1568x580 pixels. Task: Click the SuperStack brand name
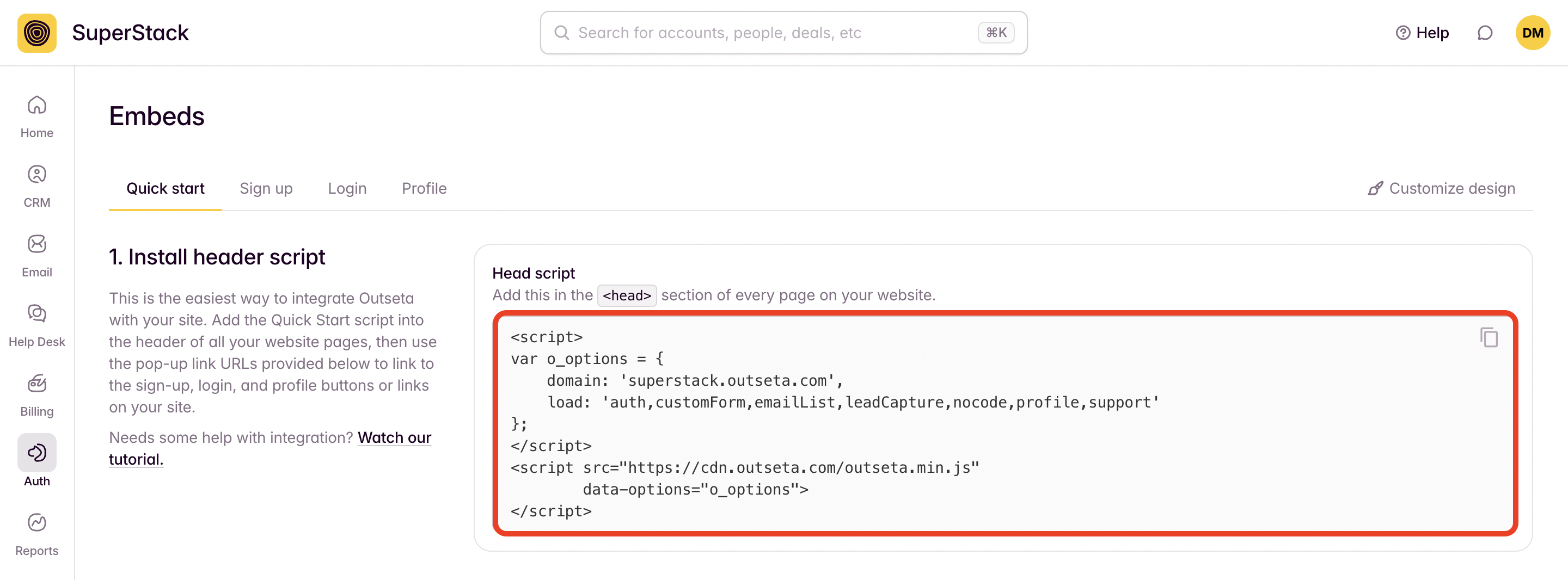coord(130,33)
